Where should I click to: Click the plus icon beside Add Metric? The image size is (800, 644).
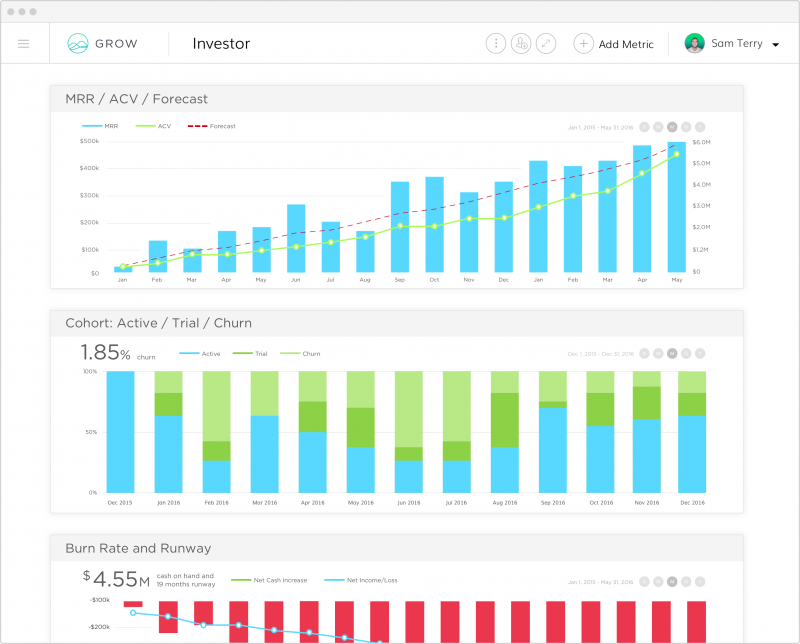(x=583, y=44)
